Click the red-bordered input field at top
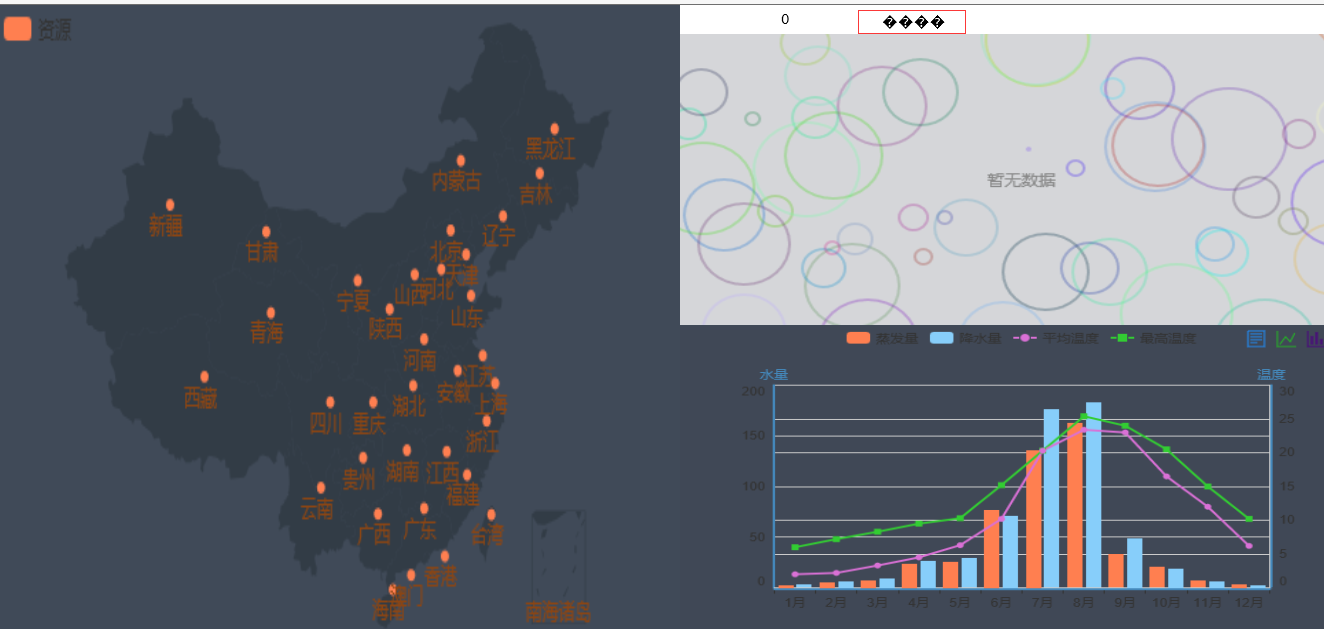Screen dimensions: 1324x629 pos(911,22)
